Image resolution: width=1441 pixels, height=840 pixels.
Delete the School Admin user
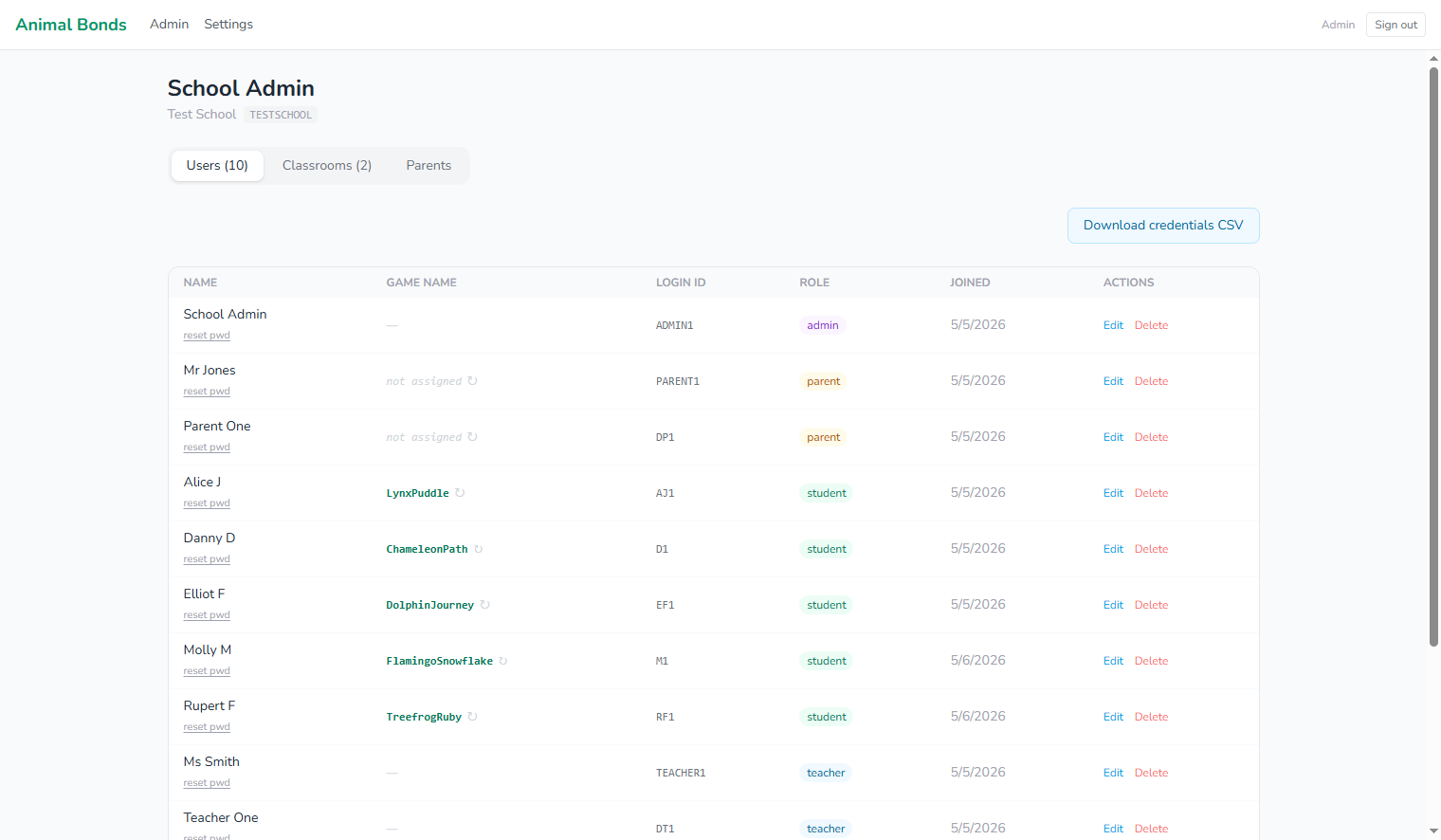coord(1151,325)
